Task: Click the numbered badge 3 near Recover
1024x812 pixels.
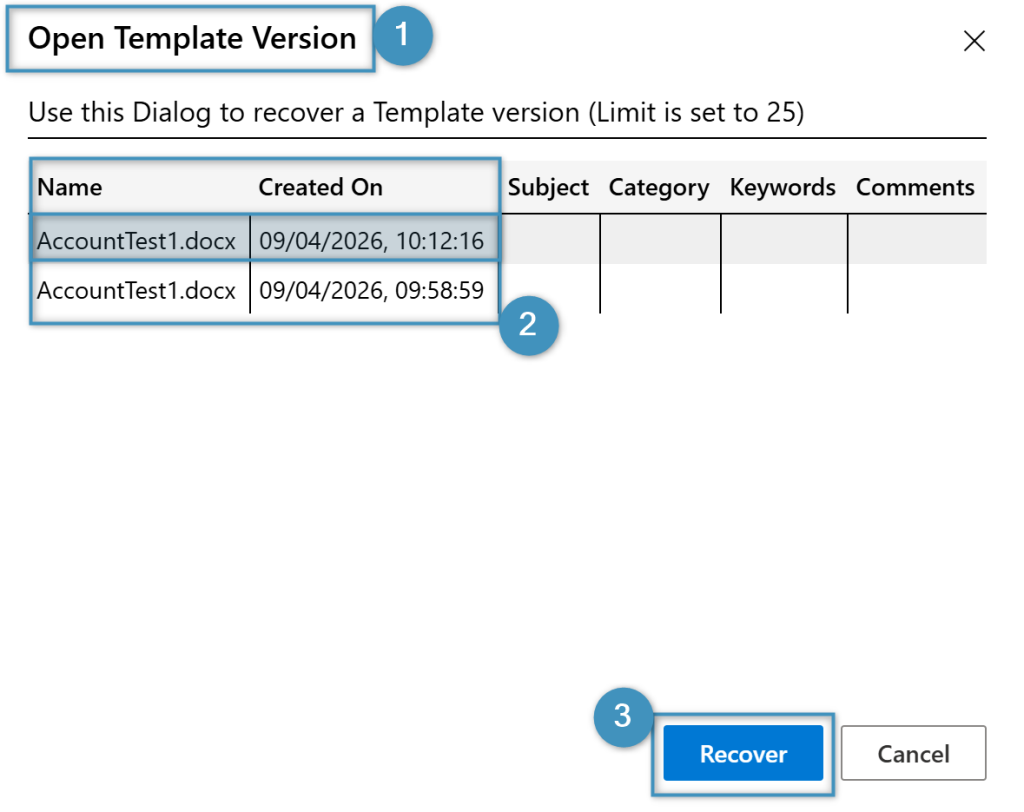Action: tap(622, 716)
